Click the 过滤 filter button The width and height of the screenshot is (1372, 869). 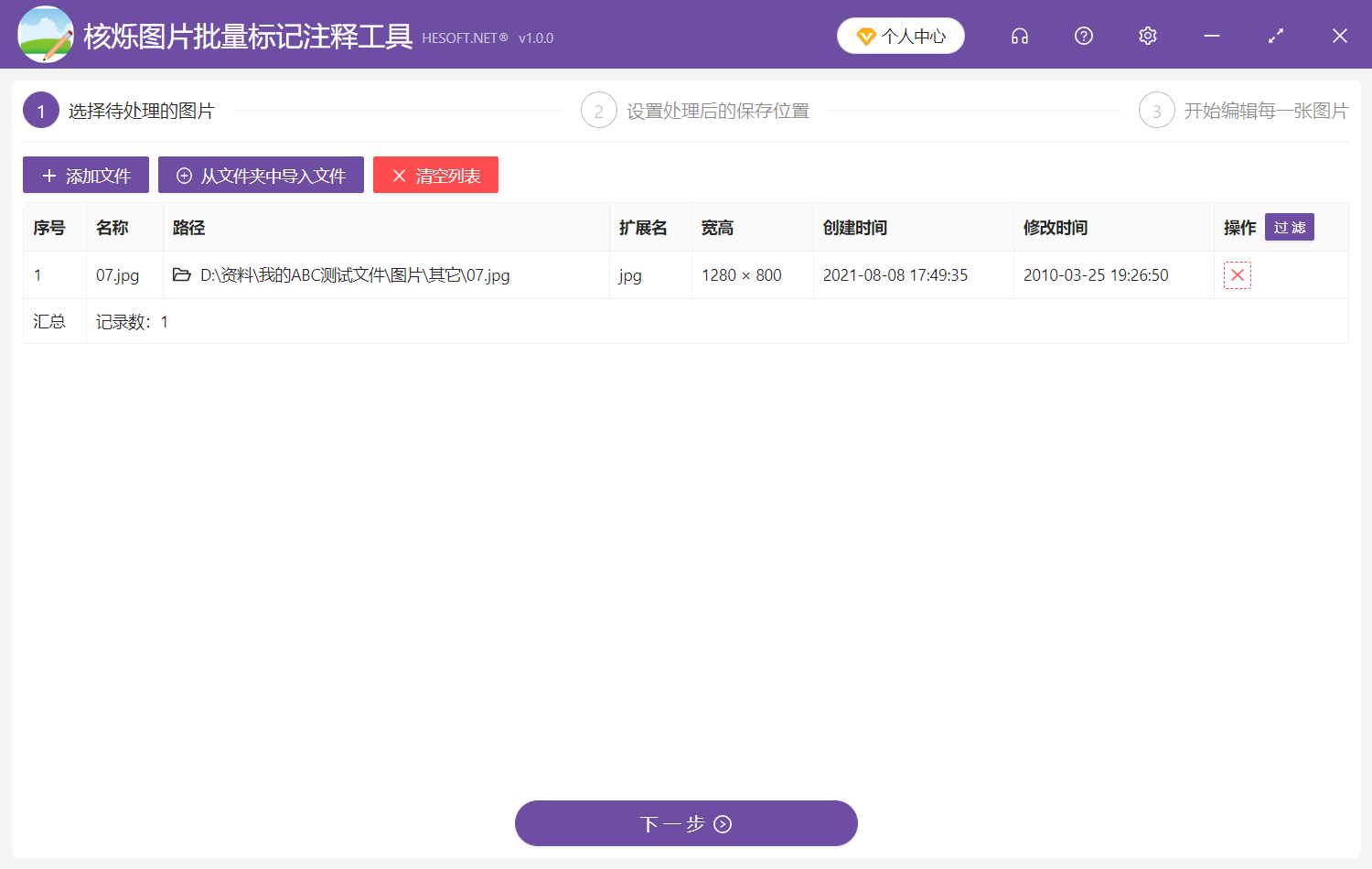pos(1289,228)
